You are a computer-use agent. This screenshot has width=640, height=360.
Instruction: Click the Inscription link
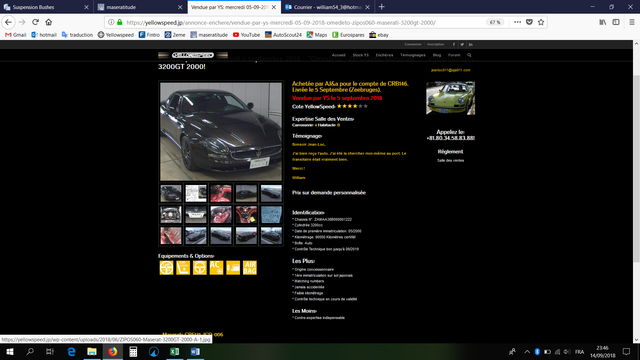436,44
